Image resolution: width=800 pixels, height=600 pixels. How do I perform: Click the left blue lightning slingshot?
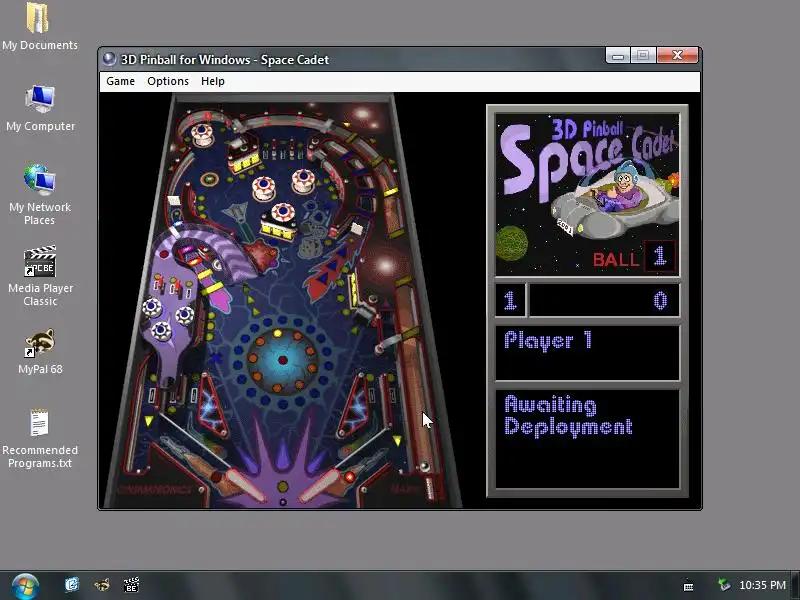point(213,406)
